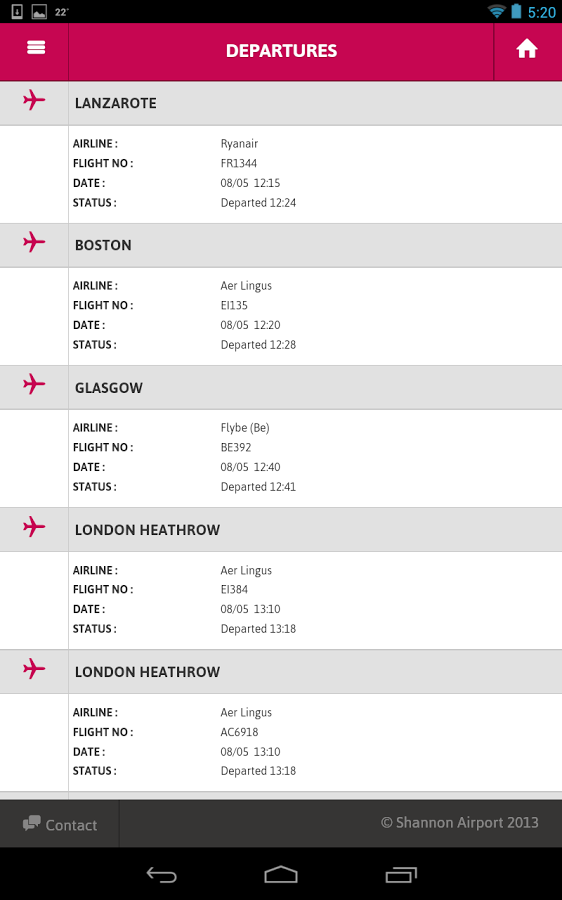Tap the plane icon beside Boston

pos(34,242)
